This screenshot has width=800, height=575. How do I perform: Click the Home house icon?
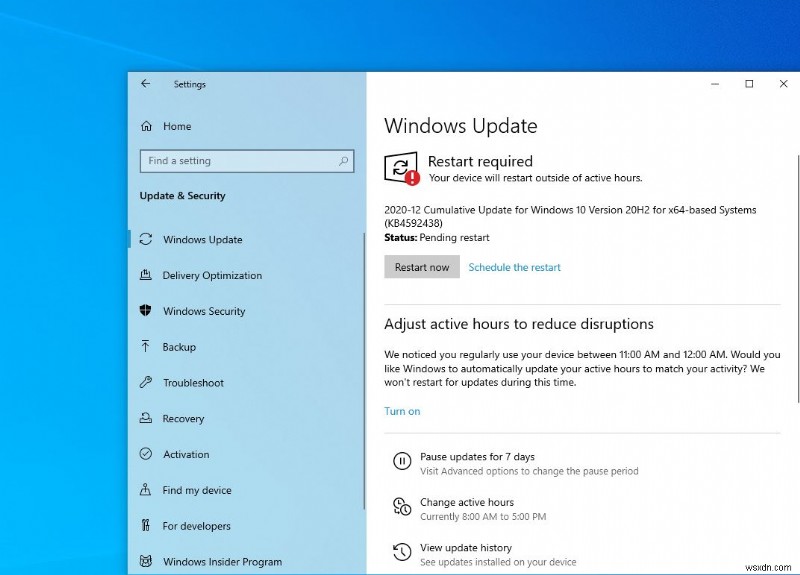tap(146, 126)
